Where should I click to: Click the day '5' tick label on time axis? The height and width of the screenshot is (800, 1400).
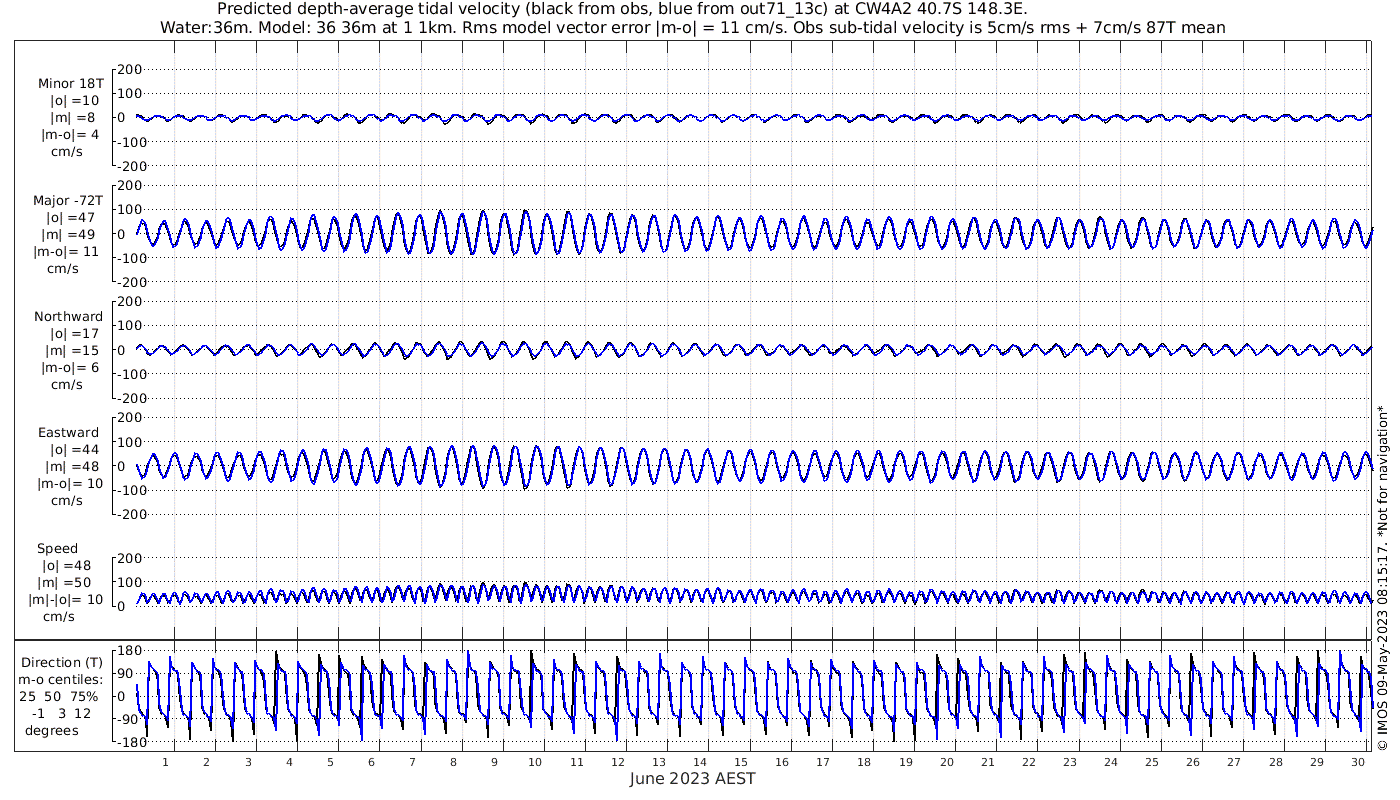point(330,761)
